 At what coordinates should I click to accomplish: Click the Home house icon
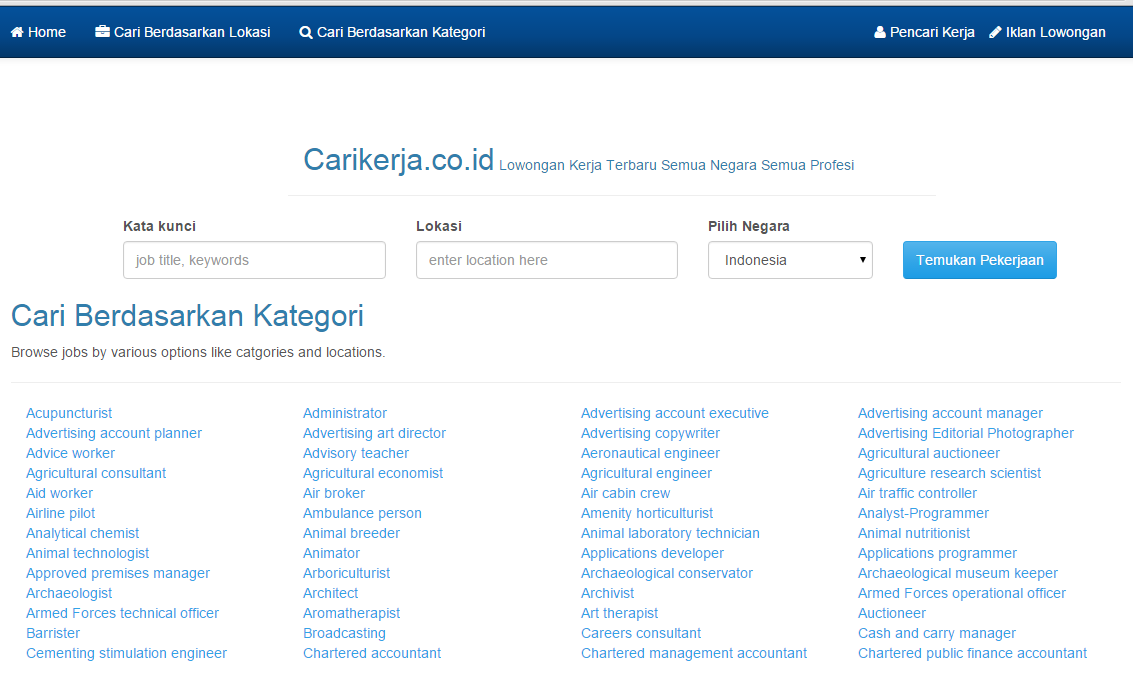coord(17,32)
